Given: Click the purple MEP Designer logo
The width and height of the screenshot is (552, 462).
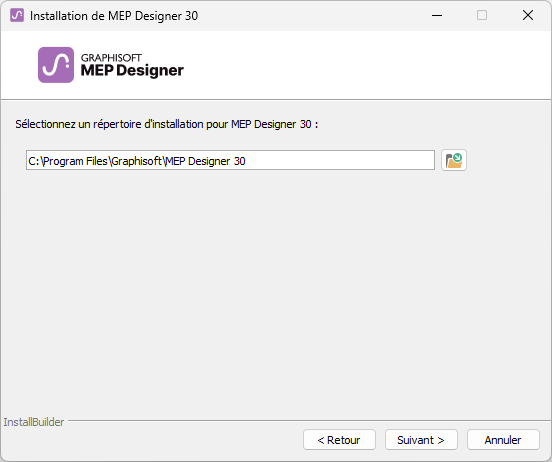Looking at the screenshot, I should (x=56, y=65).
